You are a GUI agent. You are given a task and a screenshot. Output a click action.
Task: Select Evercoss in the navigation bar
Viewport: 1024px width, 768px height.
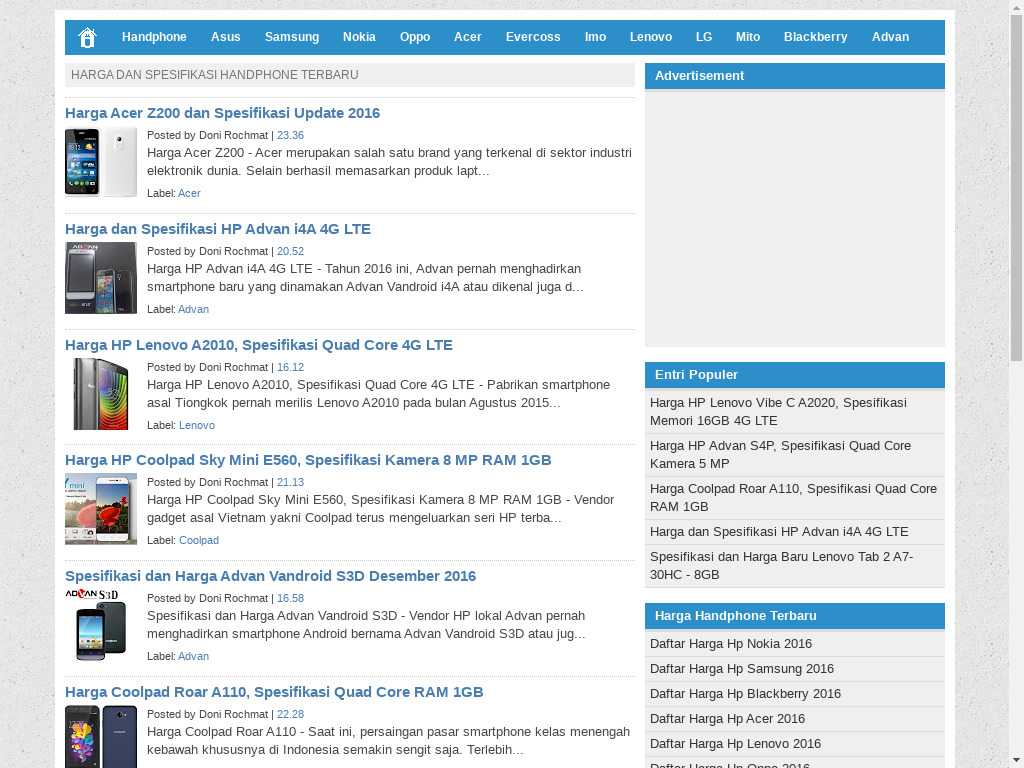pos(533,37)
